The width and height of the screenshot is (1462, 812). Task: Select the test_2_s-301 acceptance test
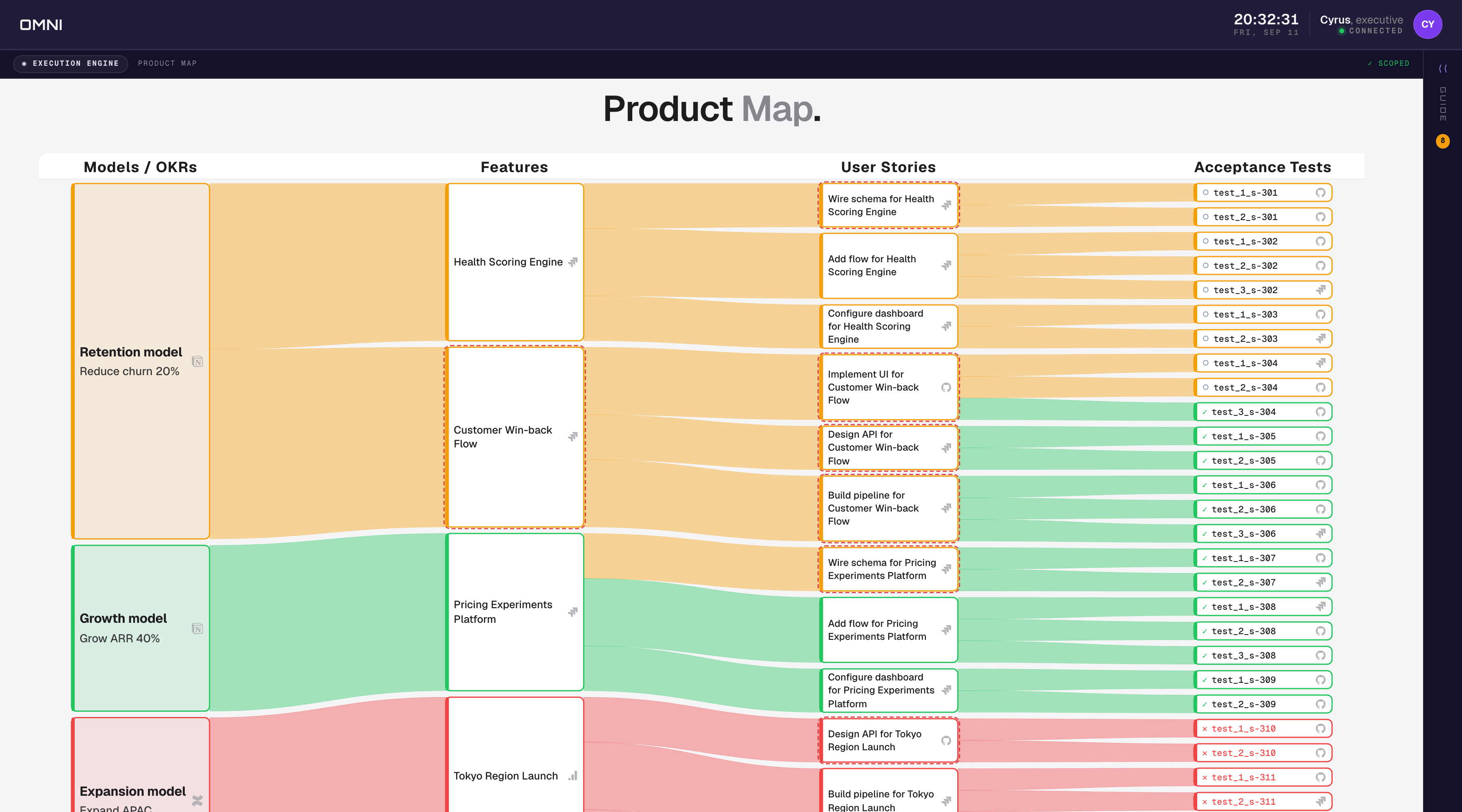1263,217
